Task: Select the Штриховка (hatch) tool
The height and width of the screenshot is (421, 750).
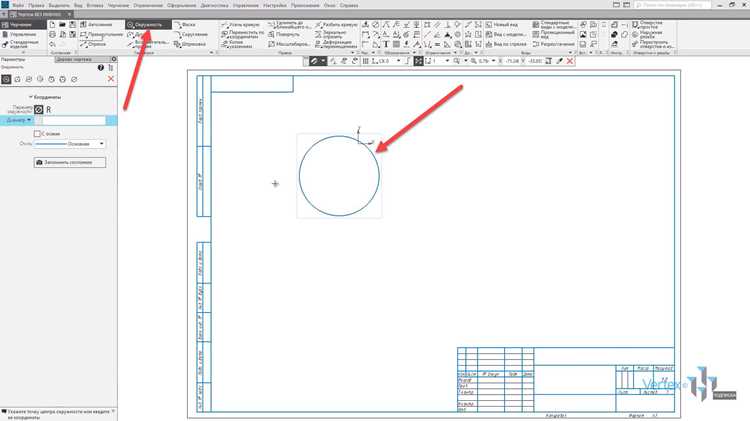Action: point(190,44)
